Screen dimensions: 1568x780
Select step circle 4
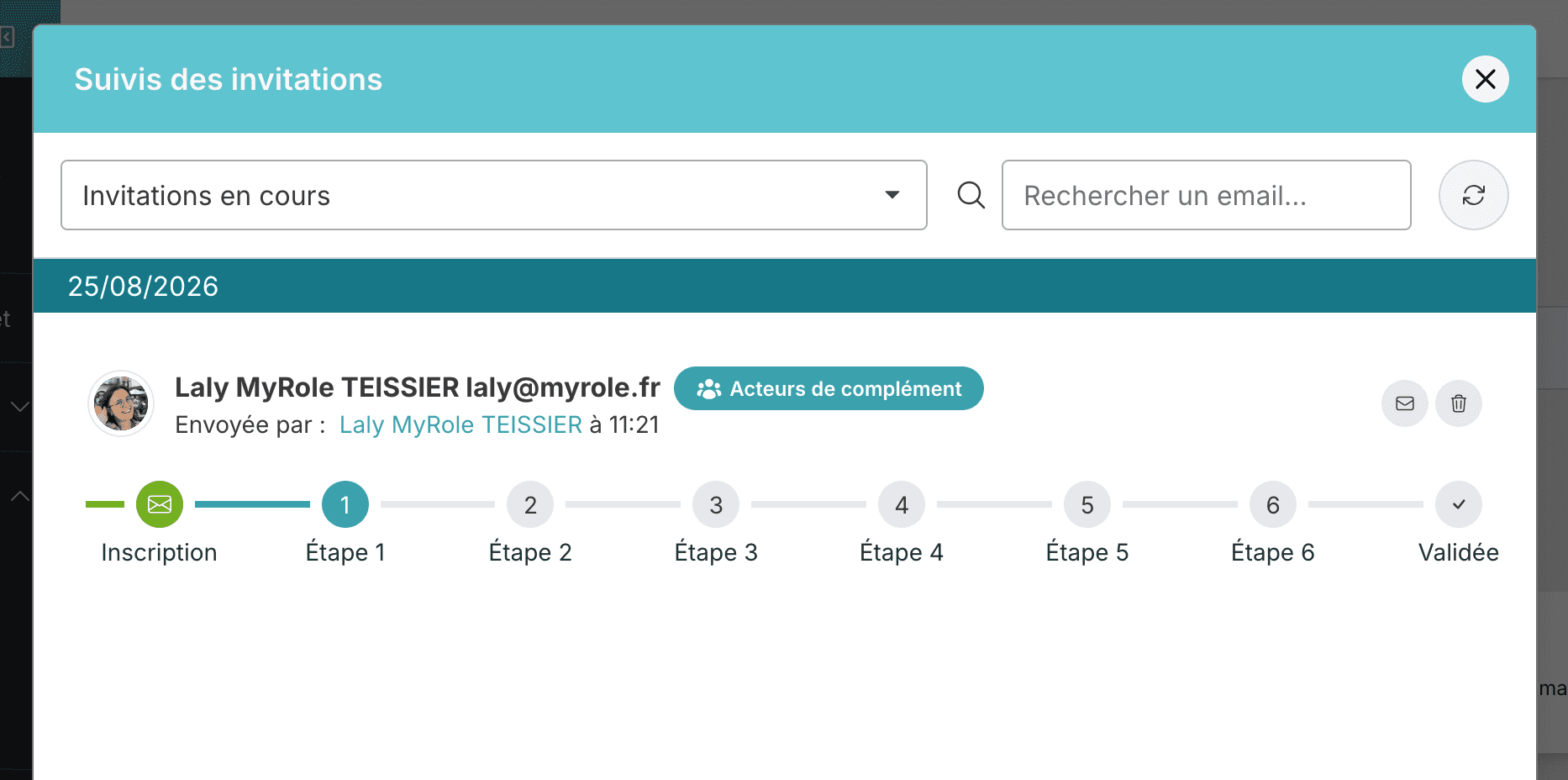click(x=902, y=504)
